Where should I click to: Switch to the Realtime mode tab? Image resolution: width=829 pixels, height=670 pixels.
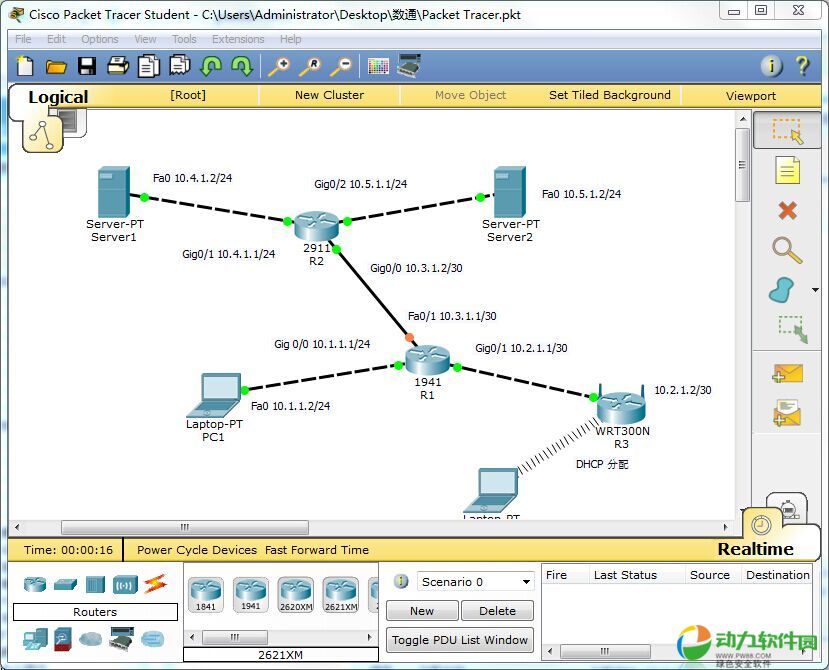(755, 549)
